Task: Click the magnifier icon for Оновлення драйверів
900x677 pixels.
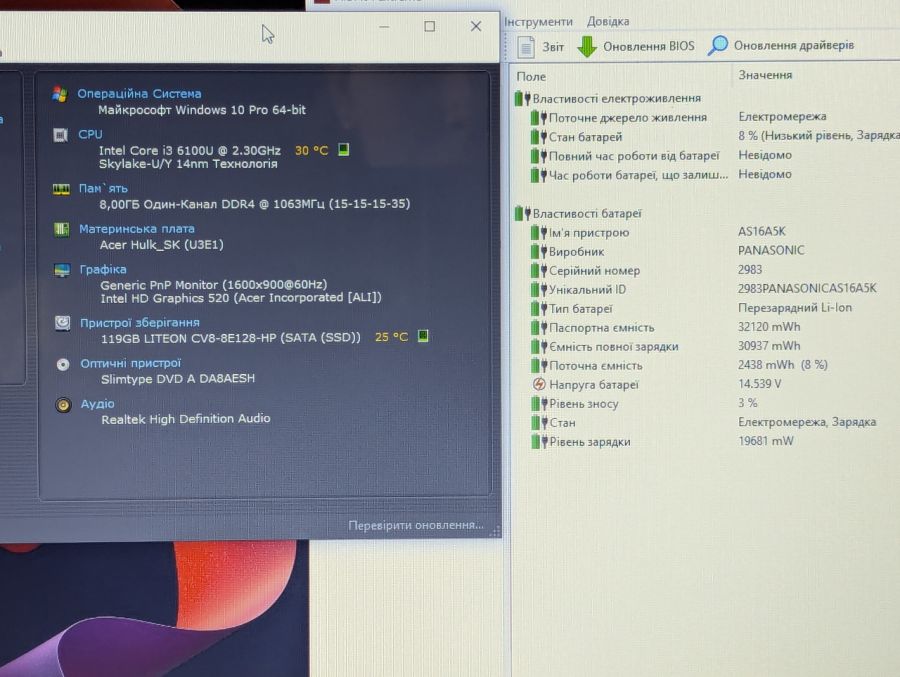Action: click(x=717, y=45)
